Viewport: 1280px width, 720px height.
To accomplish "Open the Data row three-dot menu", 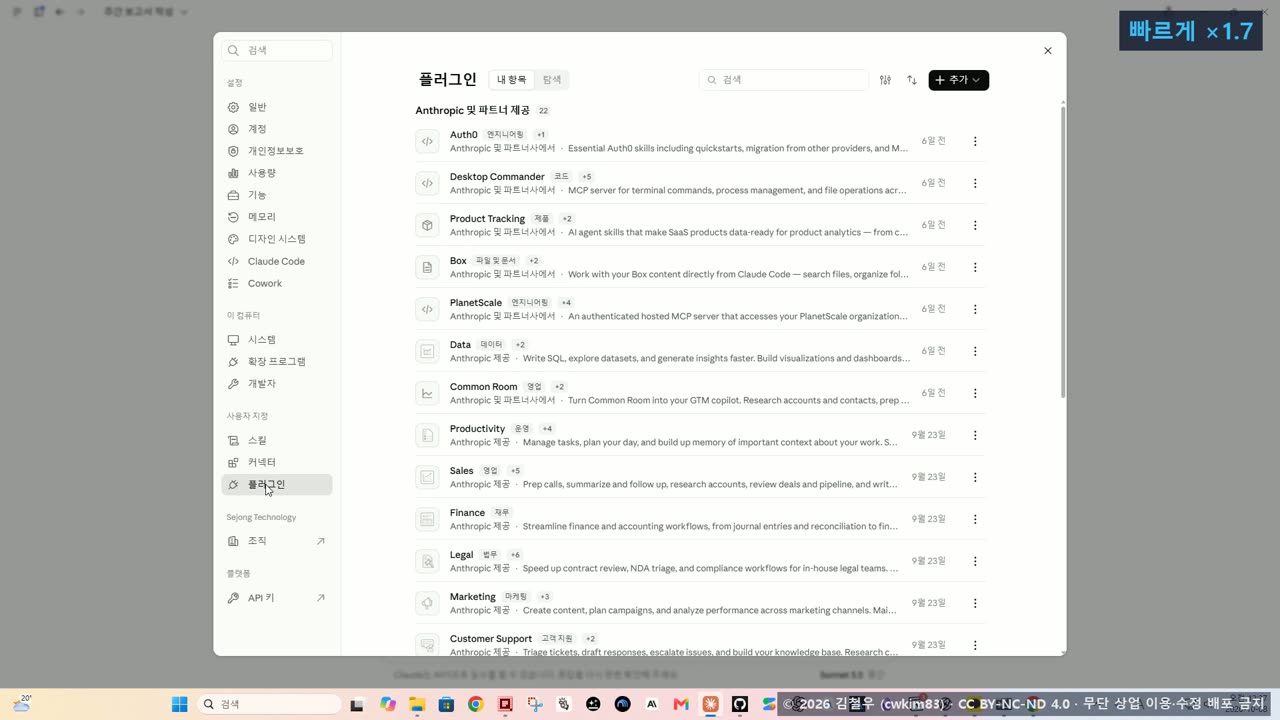I will click(x=975, y=351).
